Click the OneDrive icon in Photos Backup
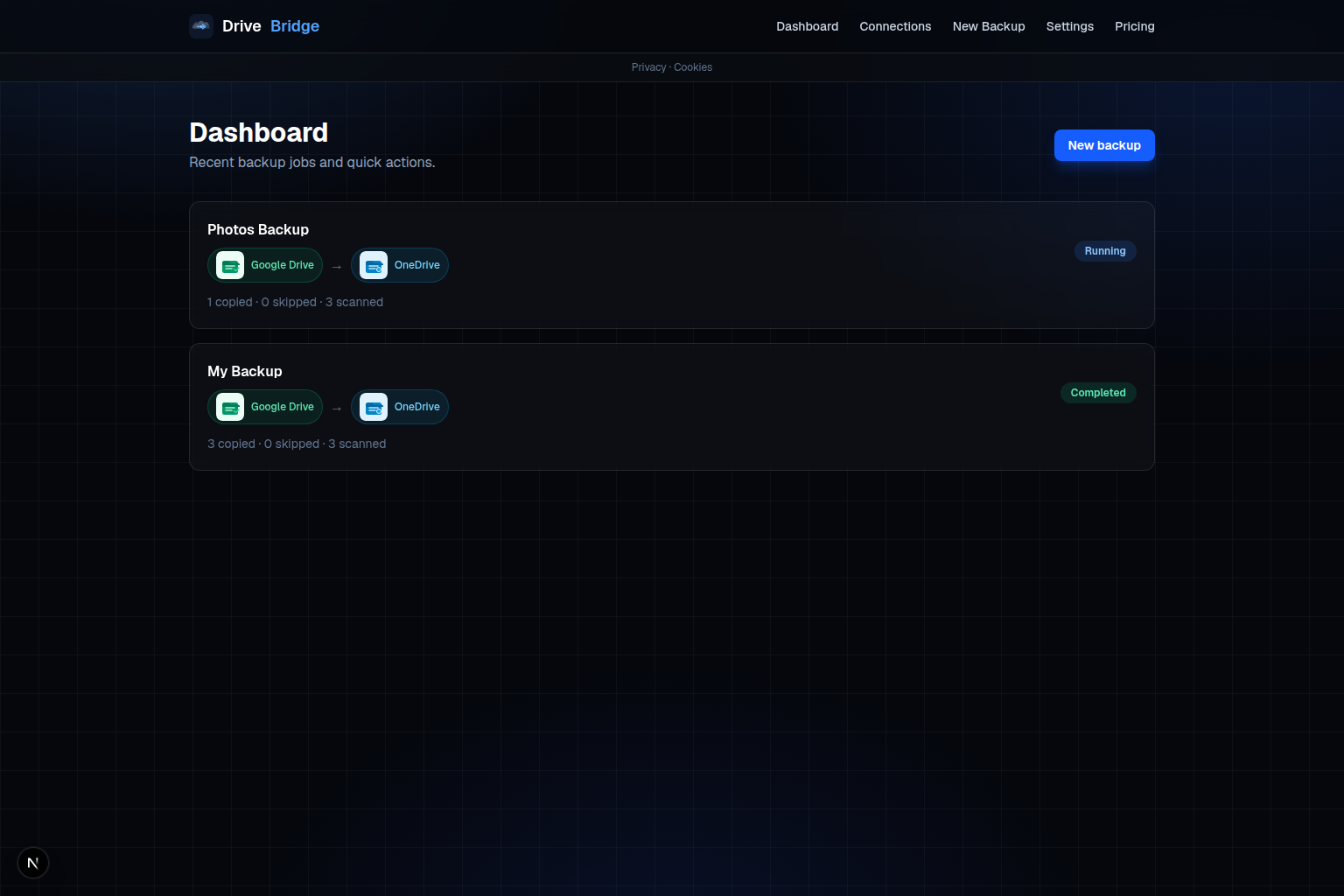The image size is (1344, 896). [x=374, y=265]
